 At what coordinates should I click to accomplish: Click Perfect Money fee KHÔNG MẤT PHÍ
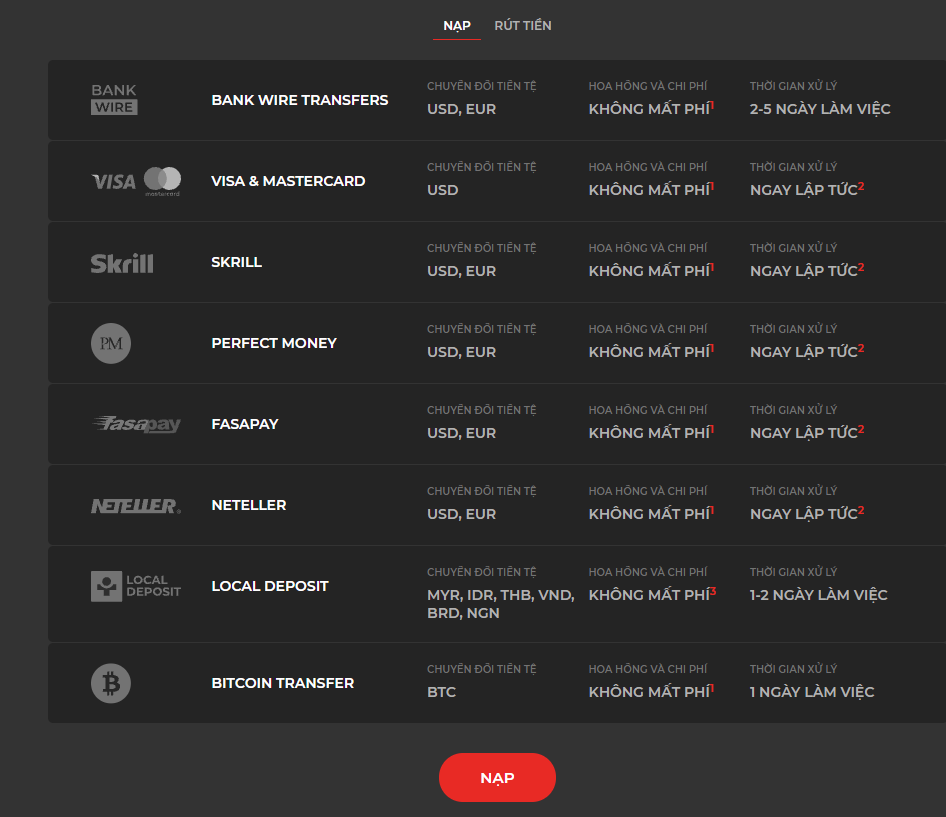[652, 351]
